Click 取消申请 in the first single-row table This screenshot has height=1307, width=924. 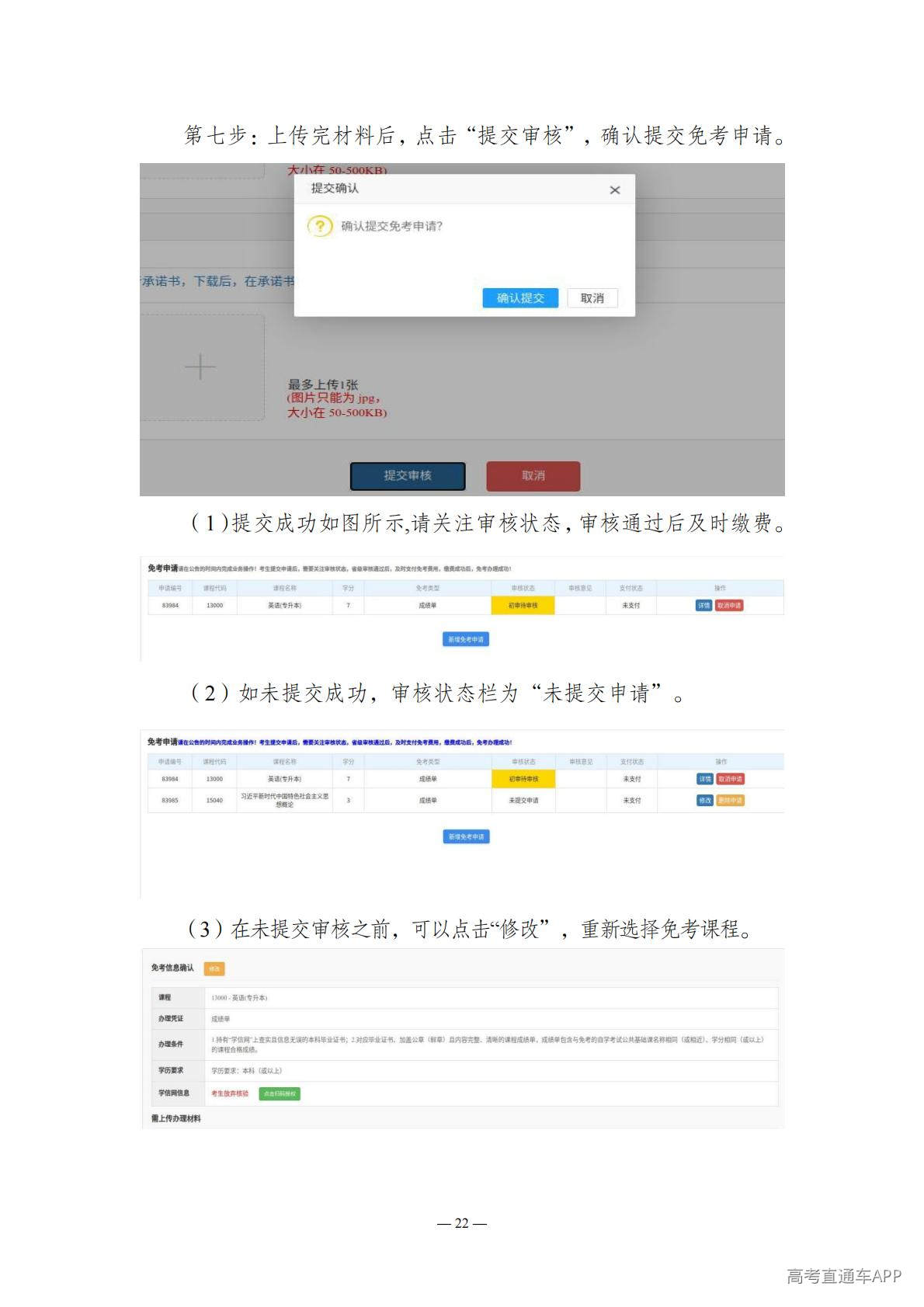coord(729,605)
